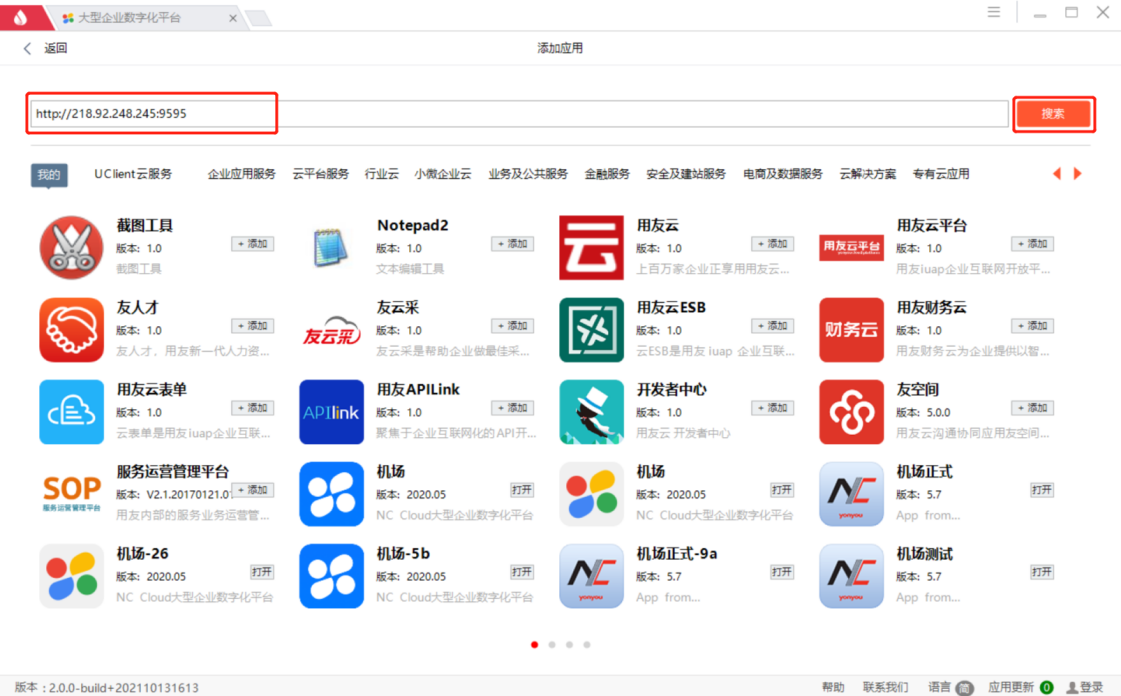The width and height of the screenshot is (1121, 696).
Task: Jump to the fourth page dot
Action: tap(587, 645)
